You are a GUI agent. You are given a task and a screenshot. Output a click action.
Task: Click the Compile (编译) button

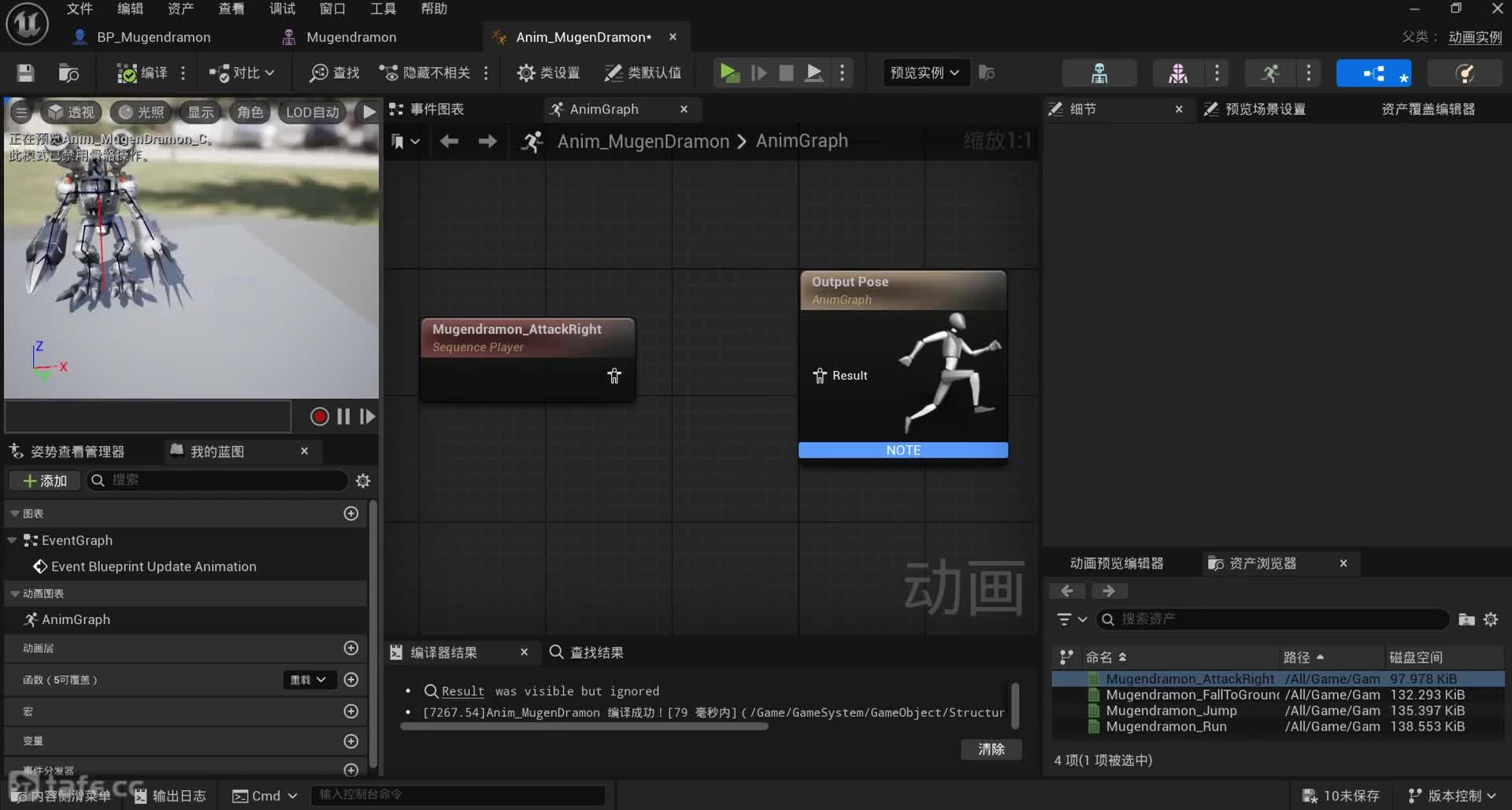pos(143,73)
